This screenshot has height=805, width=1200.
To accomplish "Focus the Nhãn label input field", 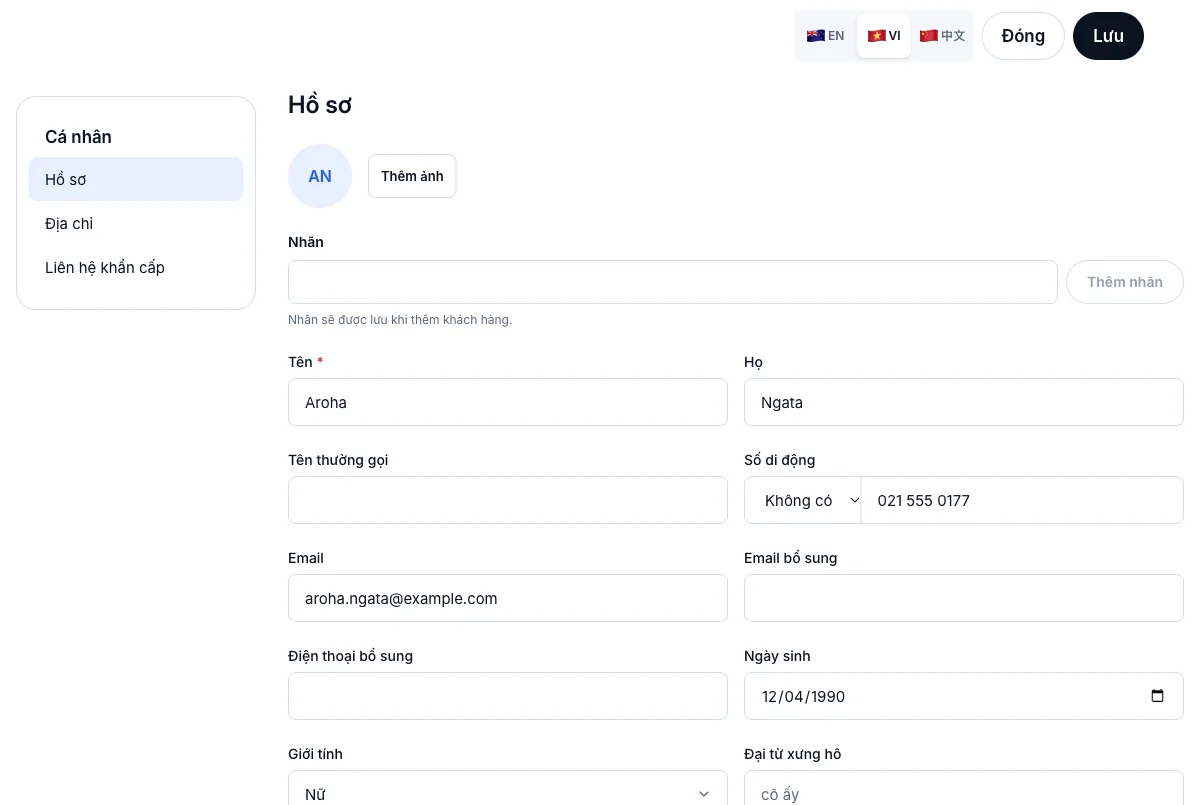I will (673, 282).
